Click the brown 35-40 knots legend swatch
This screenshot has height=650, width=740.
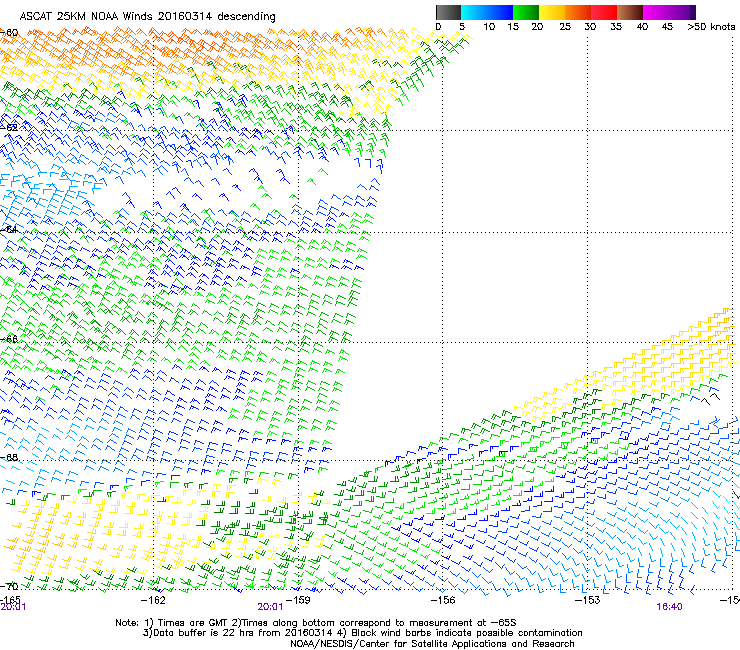pos(630,12)
